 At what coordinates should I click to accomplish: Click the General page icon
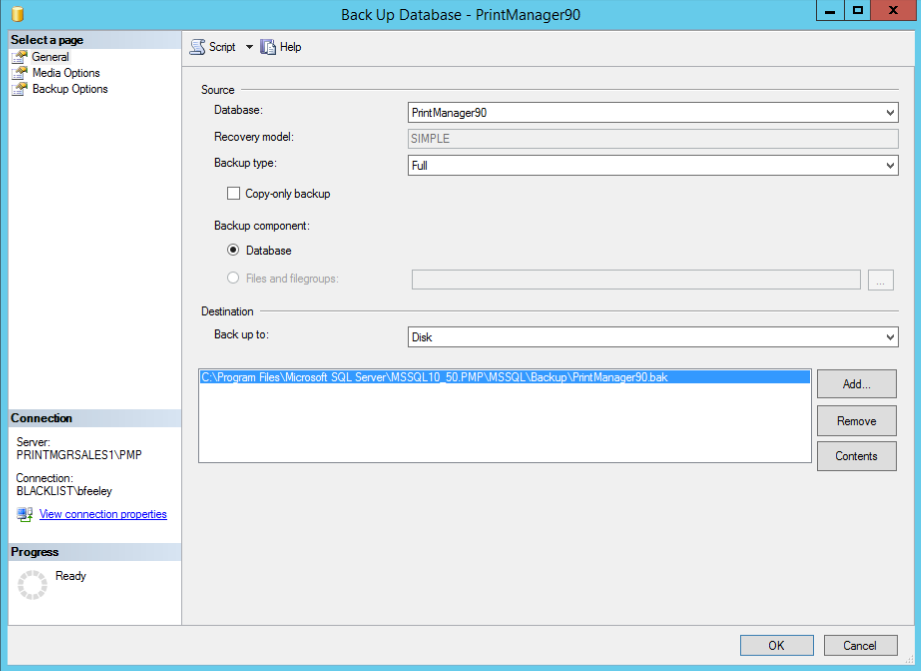[x=19, y=57]
